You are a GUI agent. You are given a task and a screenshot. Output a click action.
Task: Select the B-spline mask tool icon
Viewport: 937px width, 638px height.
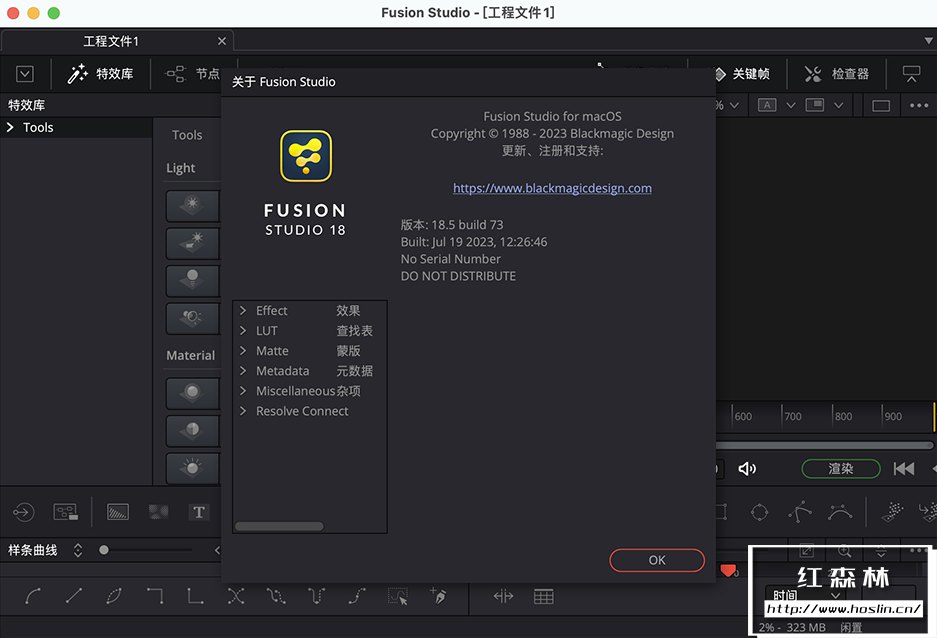(x=840, y=512)
